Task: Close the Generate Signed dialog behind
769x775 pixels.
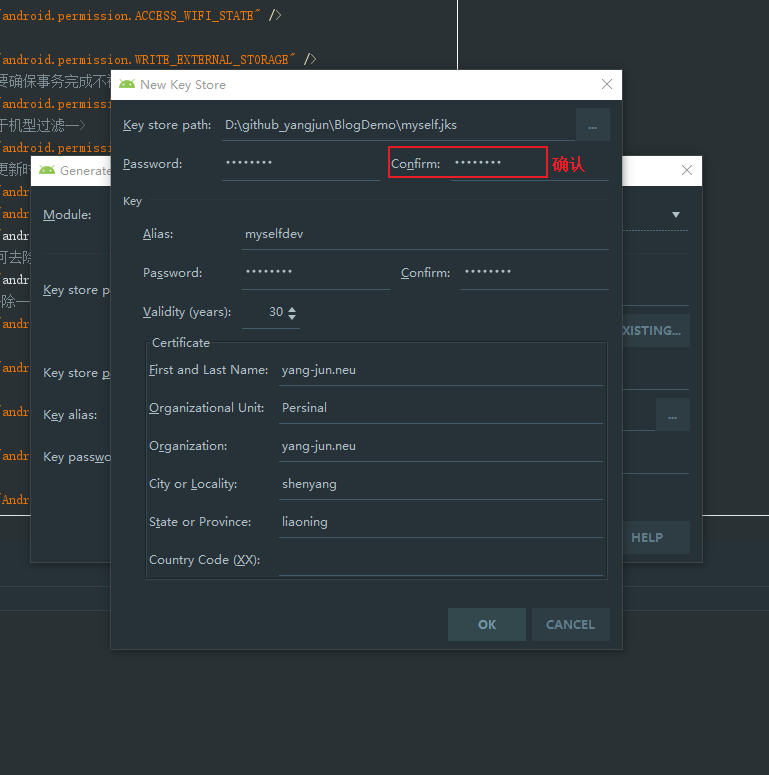Action: point(686,171)
